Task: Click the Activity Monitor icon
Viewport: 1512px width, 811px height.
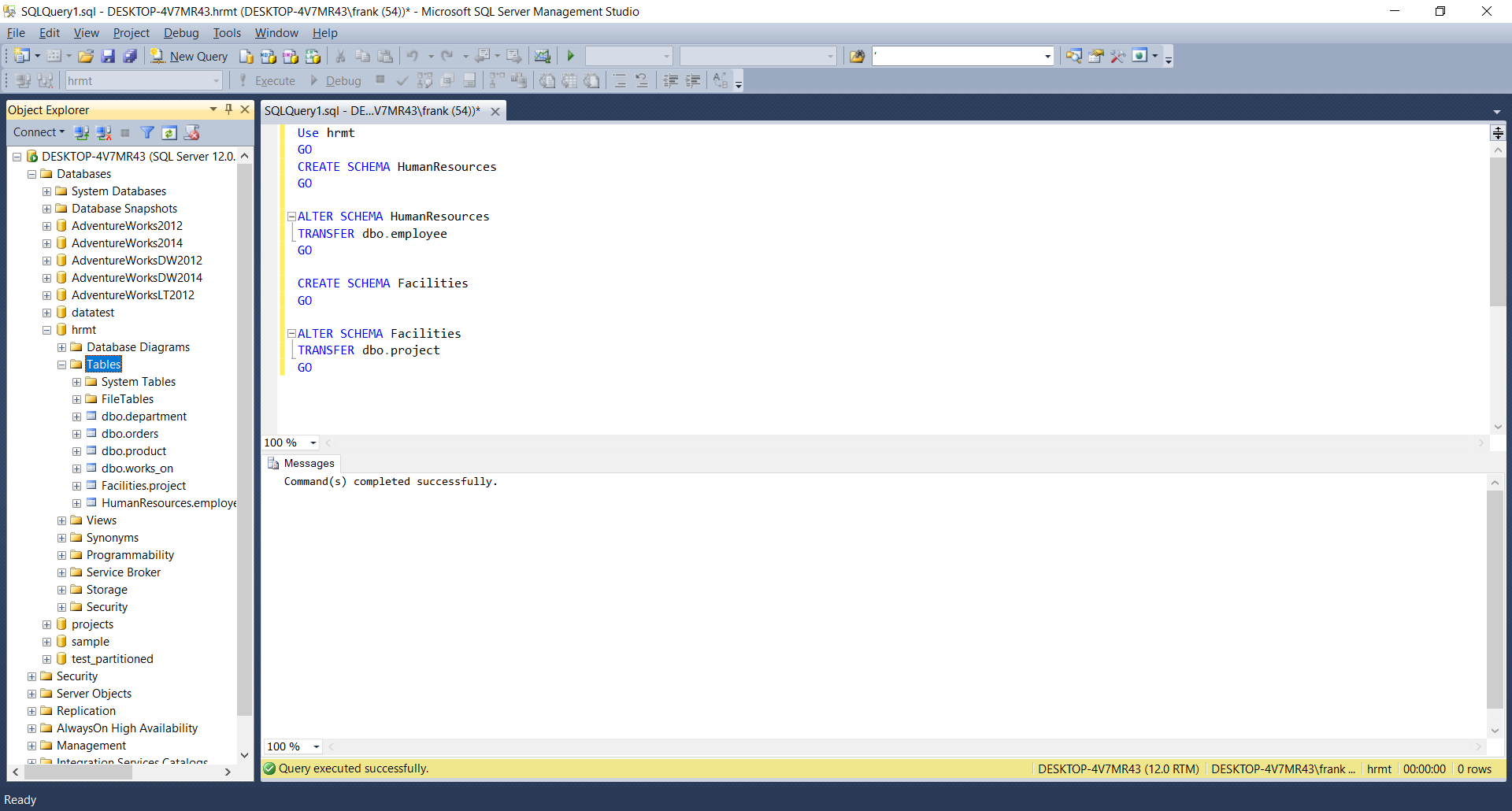Action: pos(543,56)
